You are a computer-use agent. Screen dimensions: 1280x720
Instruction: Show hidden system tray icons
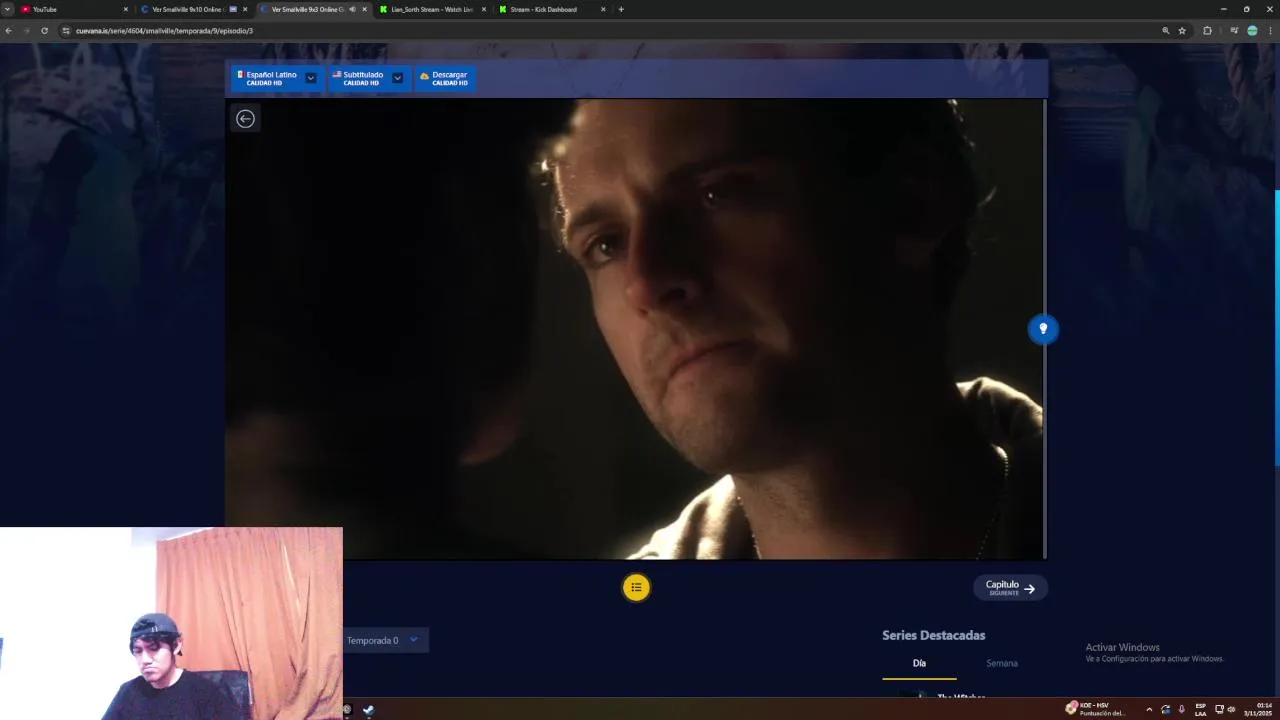coord(1149,710)
